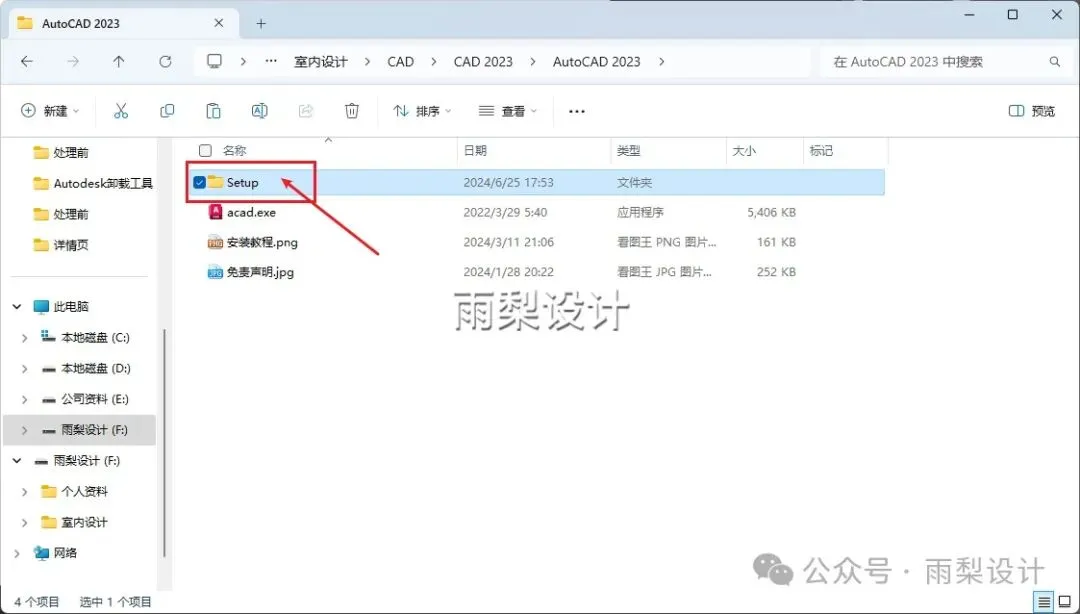This screenshot has height=614, width=1080.
Task: Click the Share icon in toolbar
Action: point(306,111)
